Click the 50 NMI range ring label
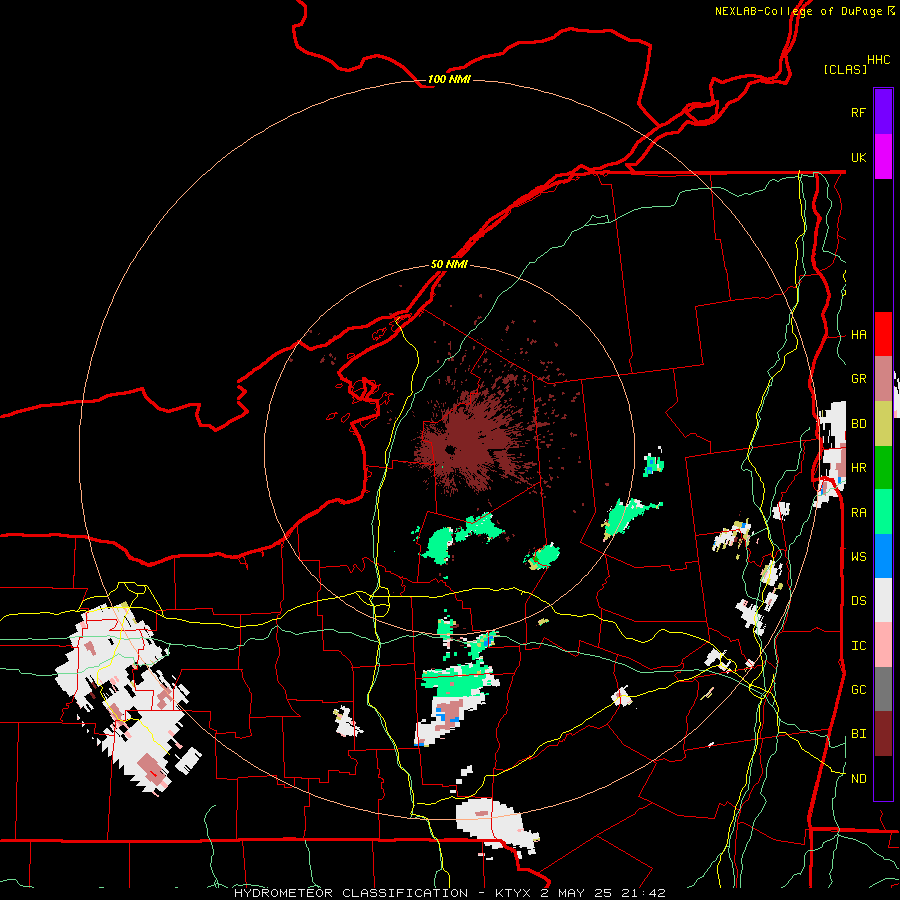Viewport: 900px width, 900px height. click(x=449, y=265)
